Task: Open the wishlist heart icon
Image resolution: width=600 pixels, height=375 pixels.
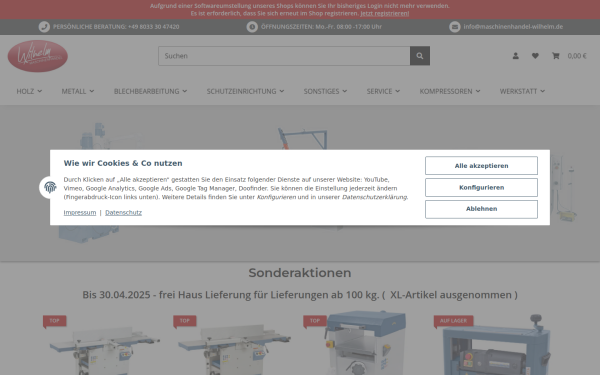Action: 535,56
